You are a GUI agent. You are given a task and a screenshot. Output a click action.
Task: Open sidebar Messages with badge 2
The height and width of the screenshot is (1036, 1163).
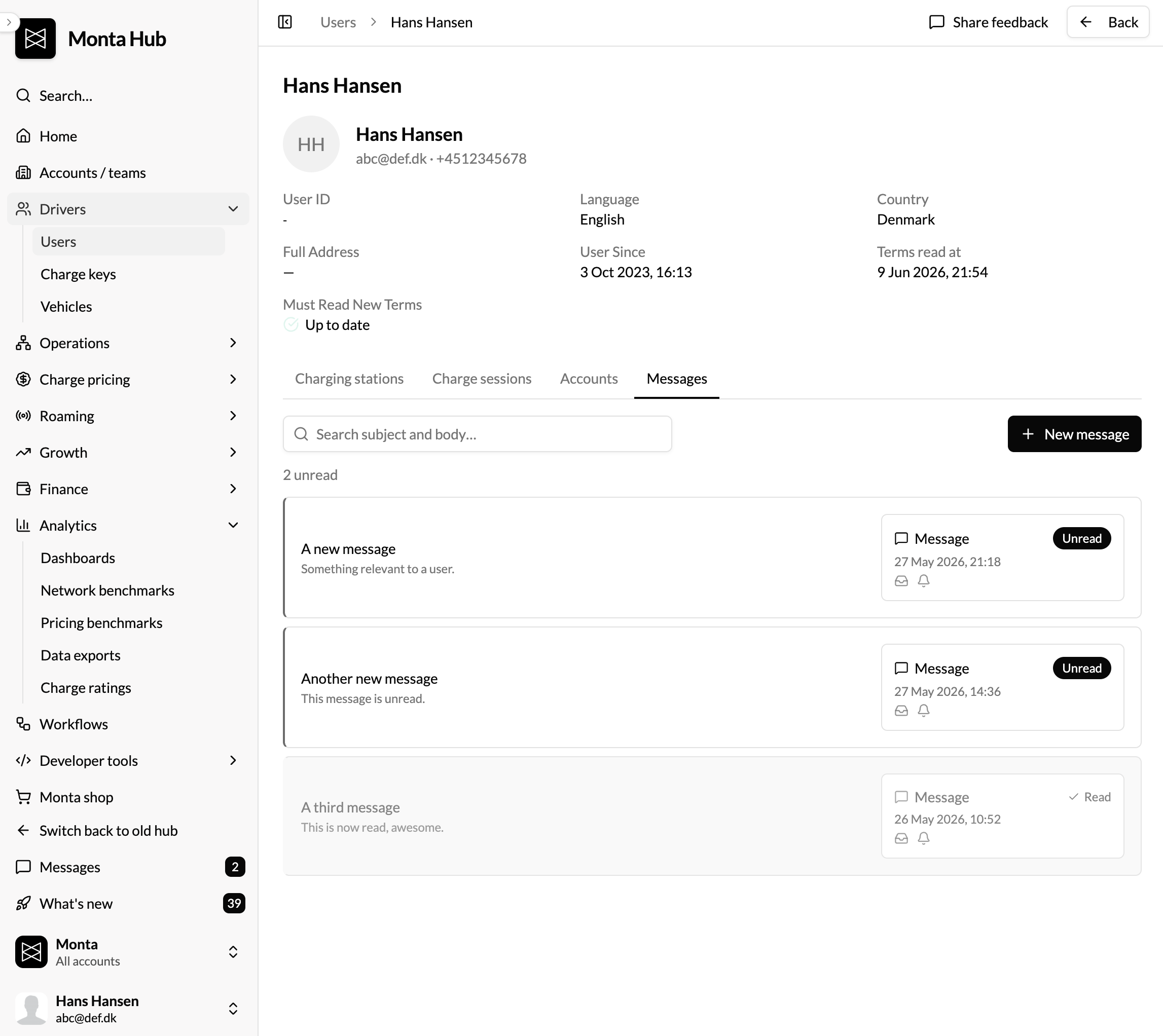pyautogui.click(x=128, y=867)
